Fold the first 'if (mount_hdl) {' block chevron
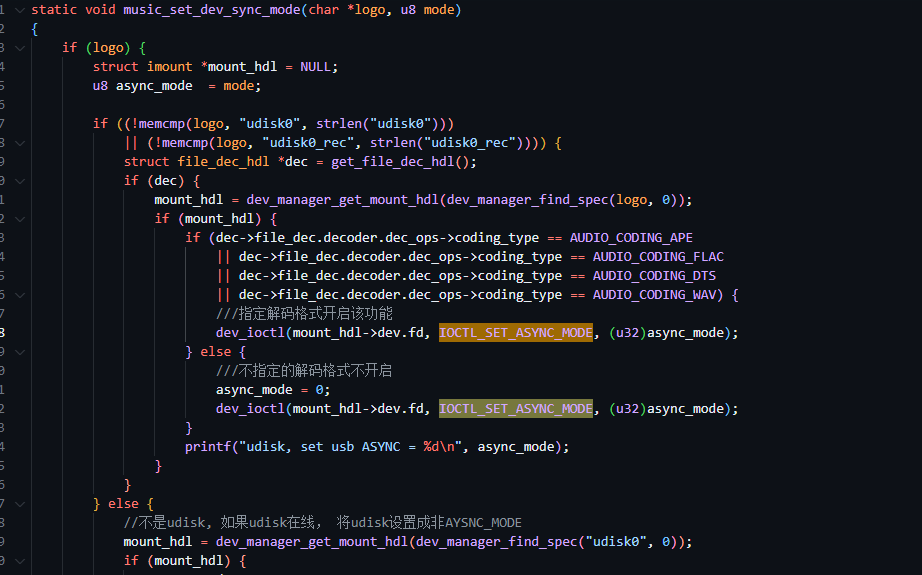The width and height of the screenshot is (922, 575). 20,219
